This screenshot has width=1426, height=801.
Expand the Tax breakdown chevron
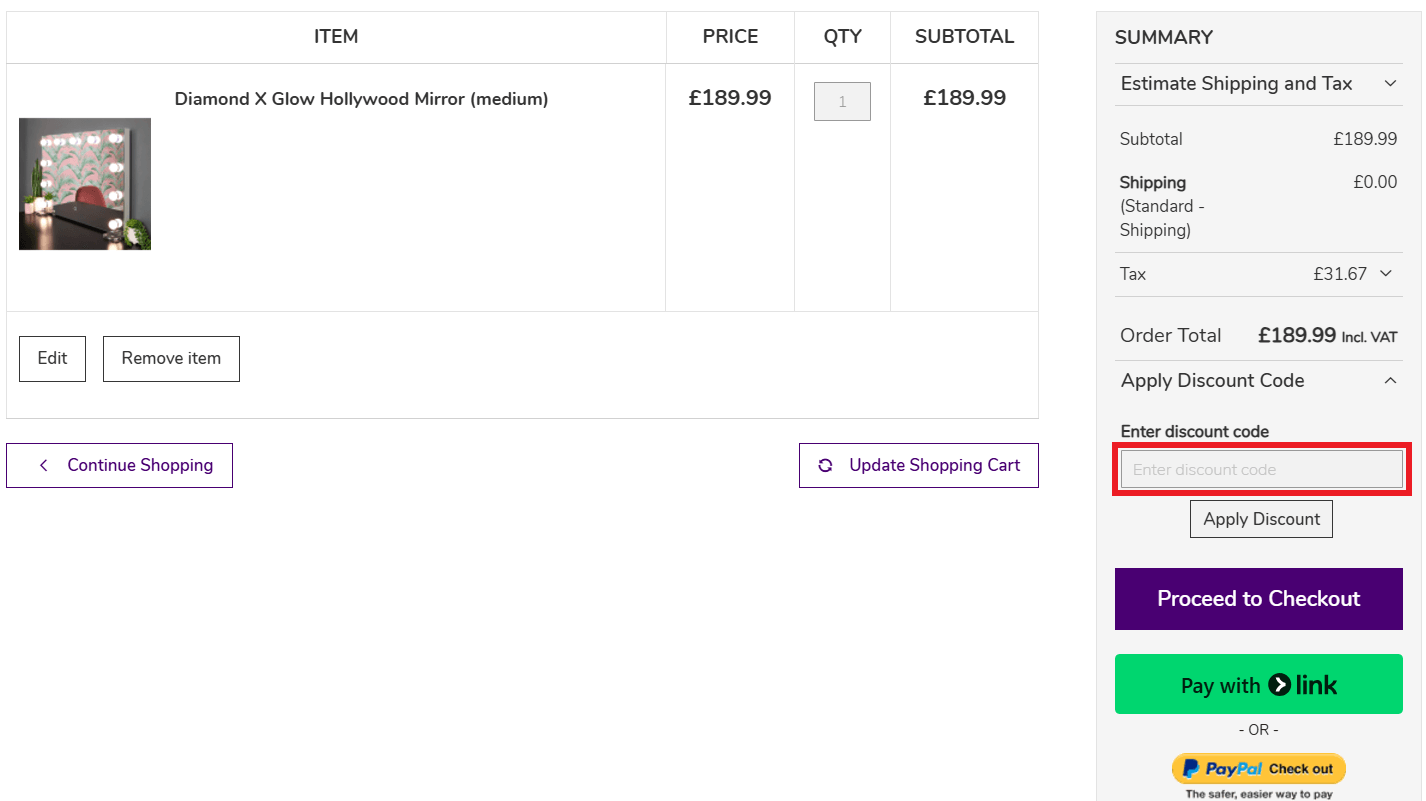[x=1386, y=273]
